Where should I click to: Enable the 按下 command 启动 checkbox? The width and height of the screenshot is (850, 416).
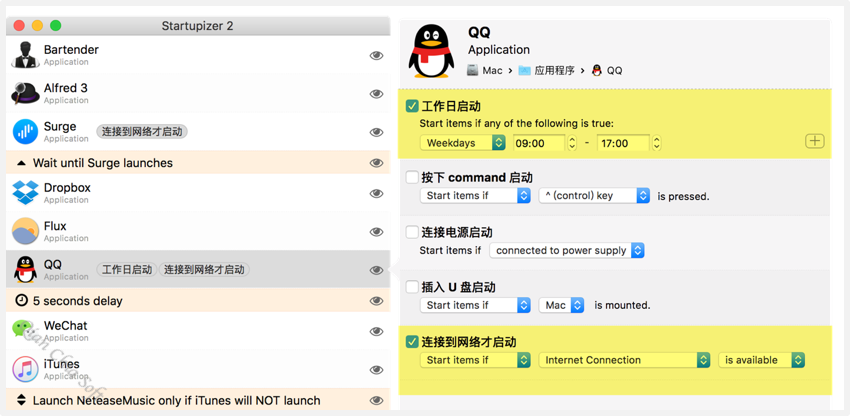[412, 177]
